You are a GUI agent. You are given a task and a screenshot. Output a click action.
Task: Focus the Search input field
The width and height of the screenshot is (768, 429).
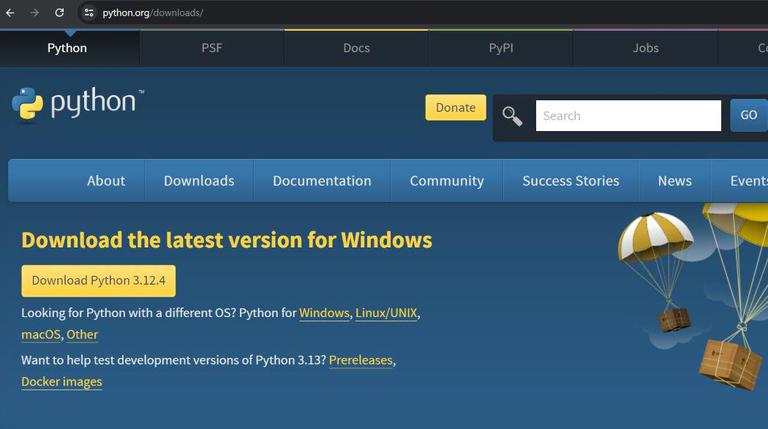[x=628, y=116]
